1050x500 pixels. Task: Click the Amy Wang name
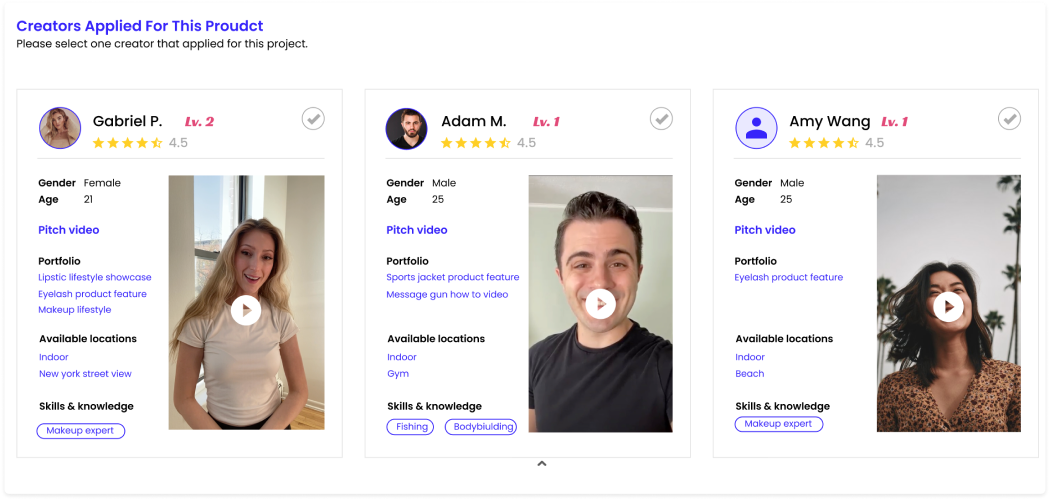tap(830, 122)
